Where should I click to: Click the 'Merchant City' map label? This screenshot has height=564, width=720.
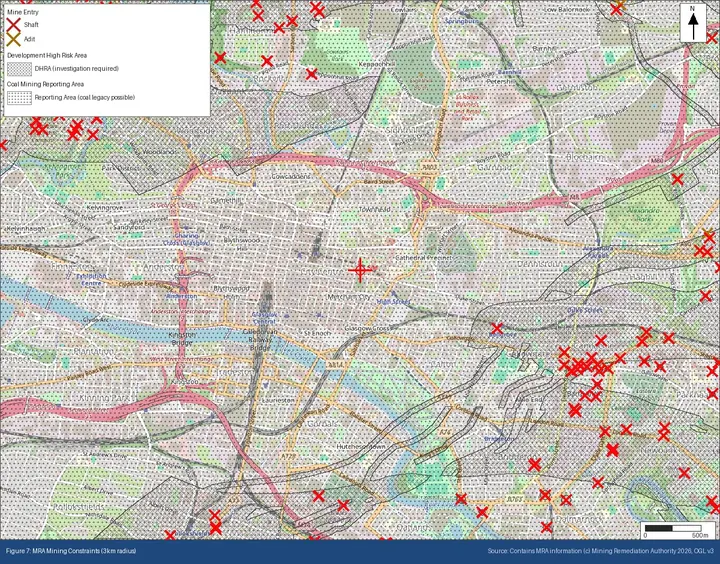pyautogui.click(x=348, y=297)
